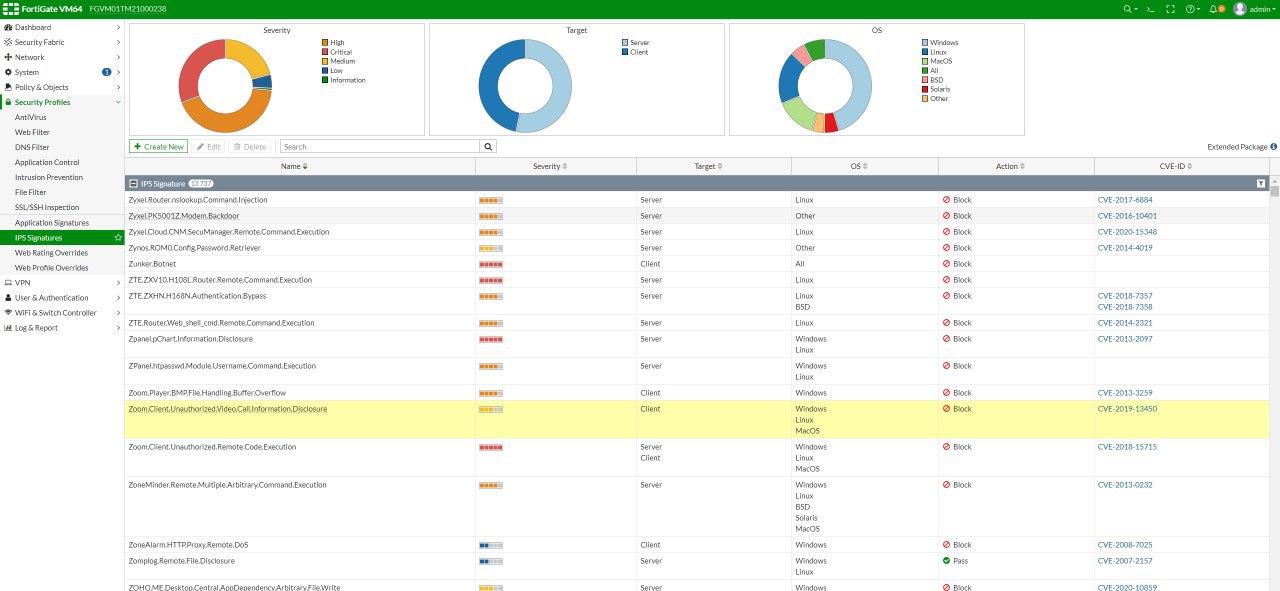1280x591 pixels.
Task: Click the Create New button
Action: pyautogui.click(x=158, y=146)
